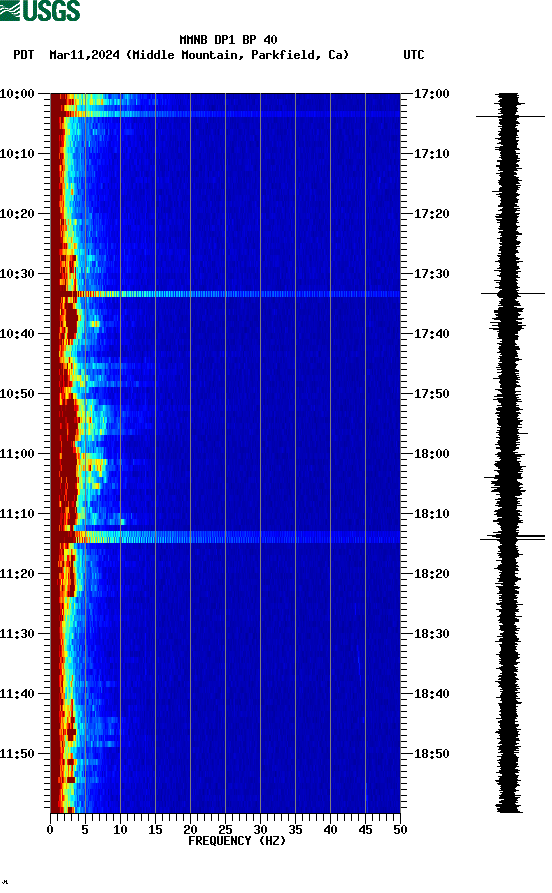Click the '18:20' UTC time label
The image size is (552, 893).
tap(432, 574)
